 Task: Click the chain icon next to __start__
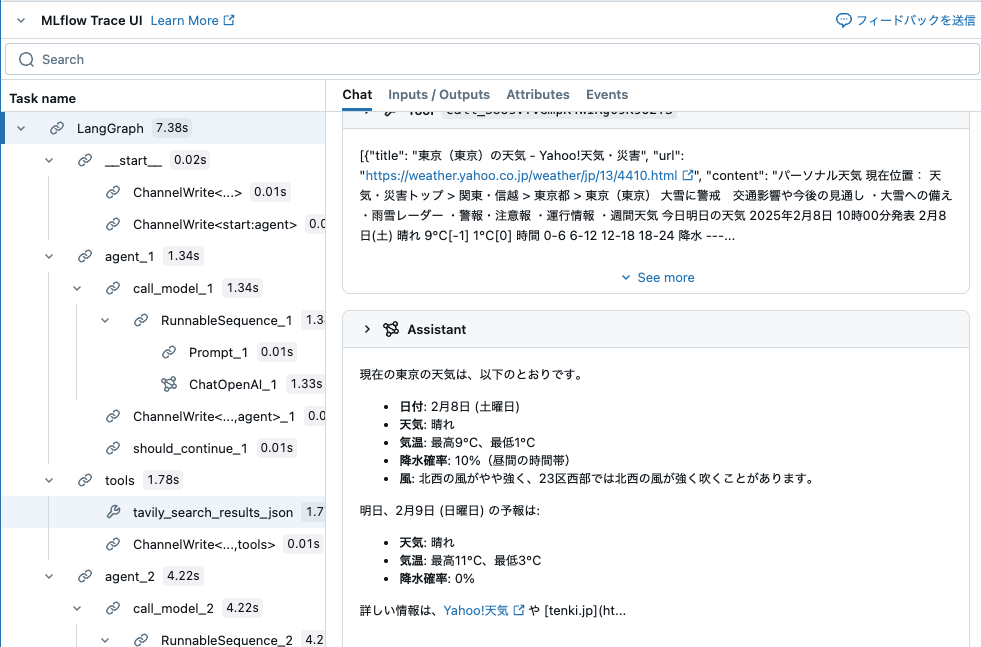[x=84, y=159]
